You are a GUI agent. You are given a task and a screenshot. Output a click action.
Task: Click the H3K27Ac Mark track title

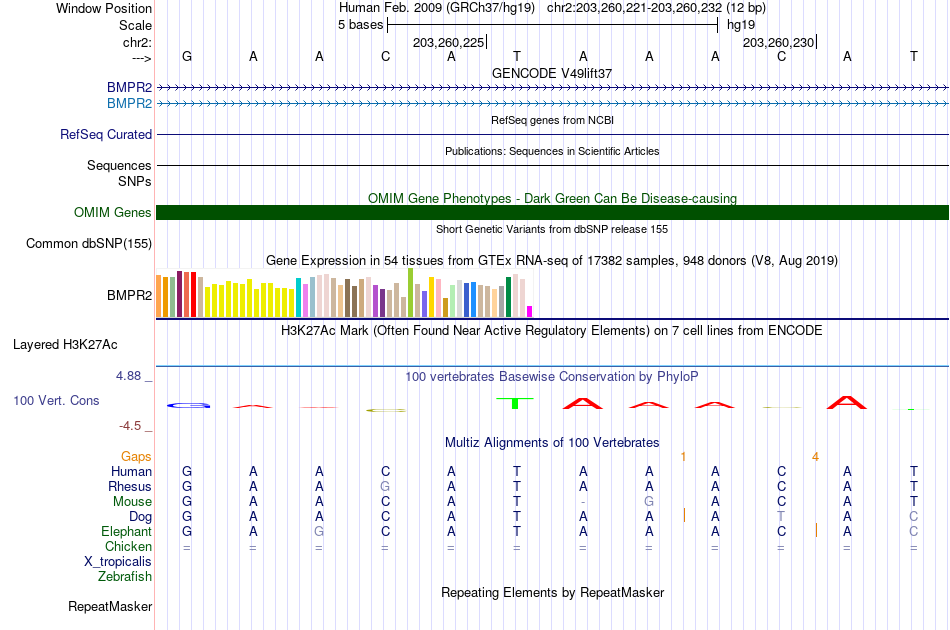pyautogui.click(x=552, y=331)
